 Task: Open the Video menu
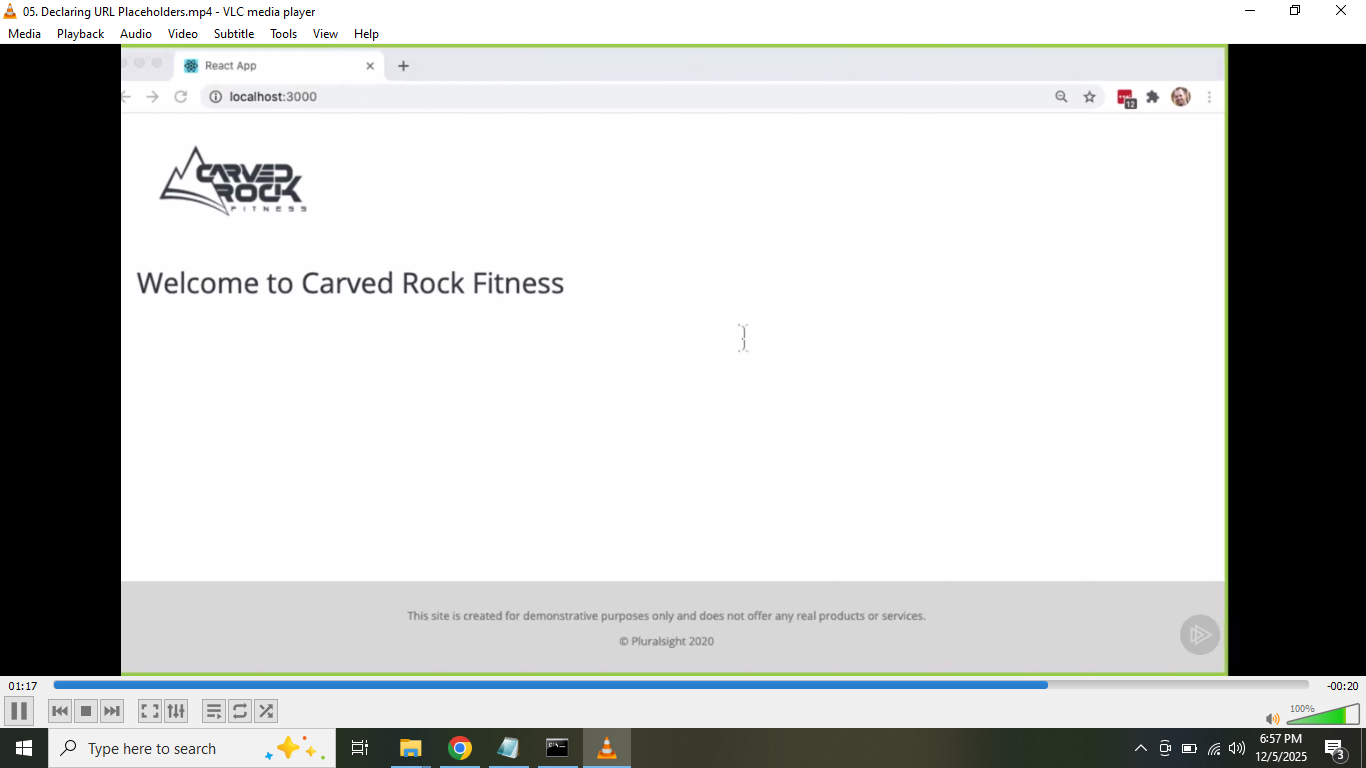pyautogui.click(x=183, y=34)
